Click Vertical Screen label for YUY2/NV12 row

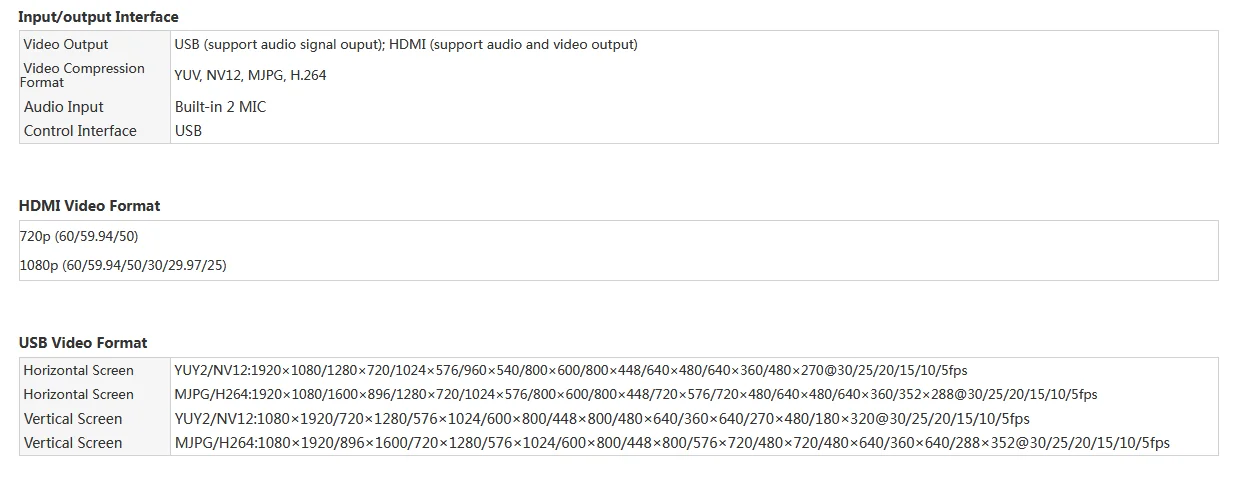click(x=73, y=419)
